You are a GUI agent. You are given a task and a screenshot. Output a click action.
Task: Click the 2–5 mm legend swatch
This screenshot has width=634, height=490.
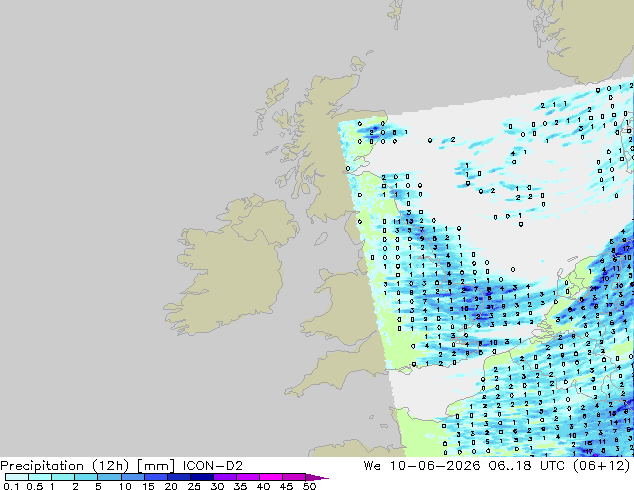coord(86,477)
